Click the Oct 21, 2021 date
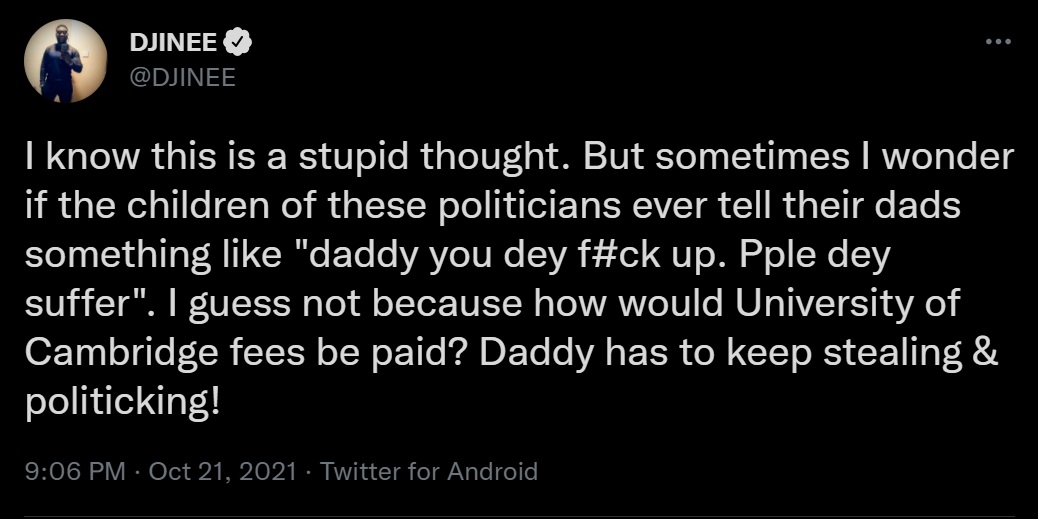The width and height of the screenshot is (1038, 519). pos(222,471)
